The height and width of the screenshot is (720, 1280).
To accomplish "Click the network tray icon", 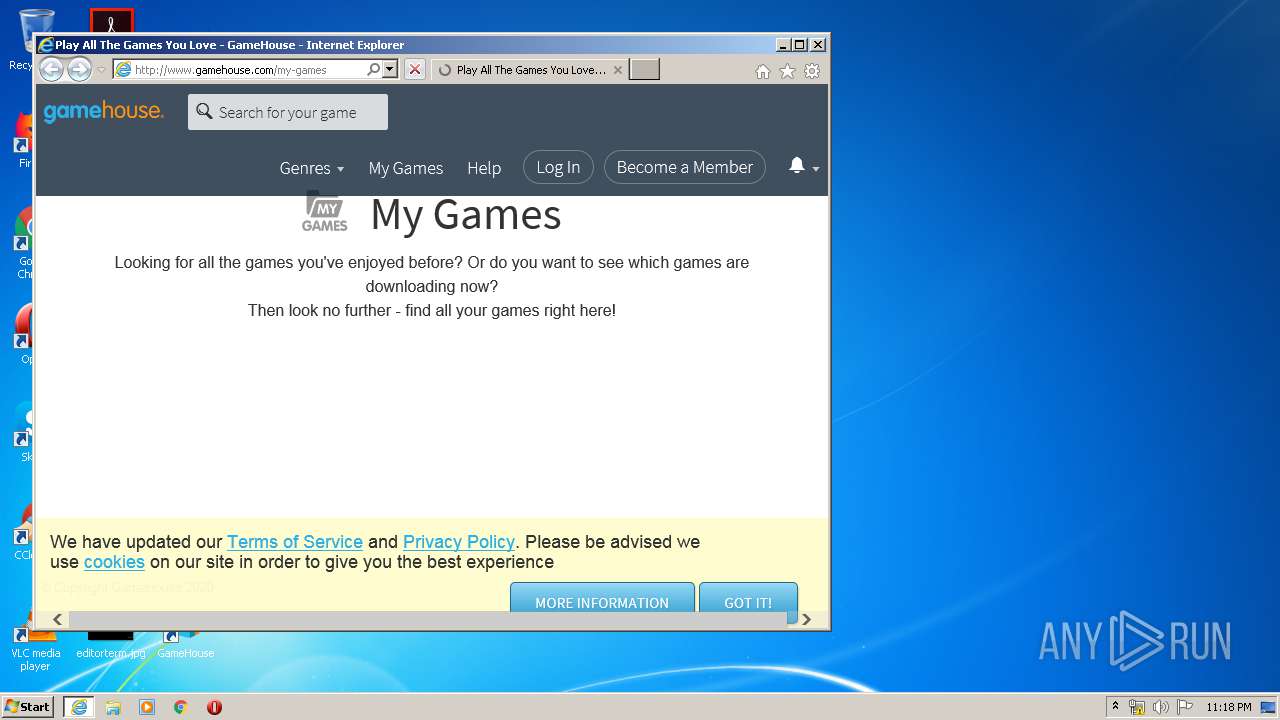I will pos(1137,707).
